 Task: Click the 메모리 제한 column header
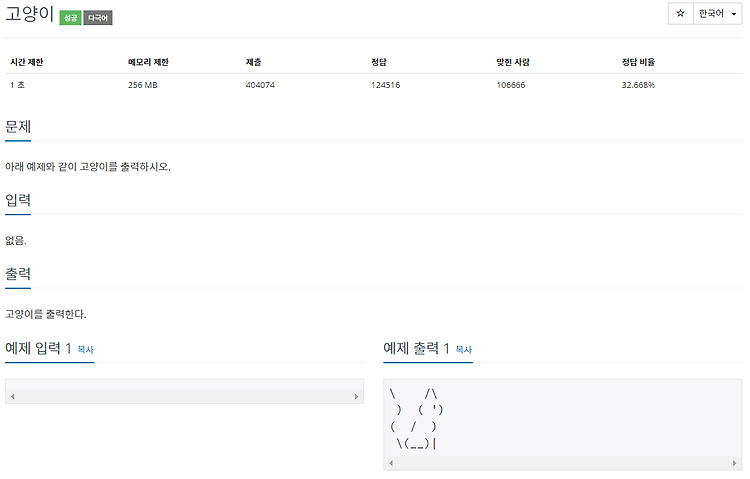click(148, 62)
